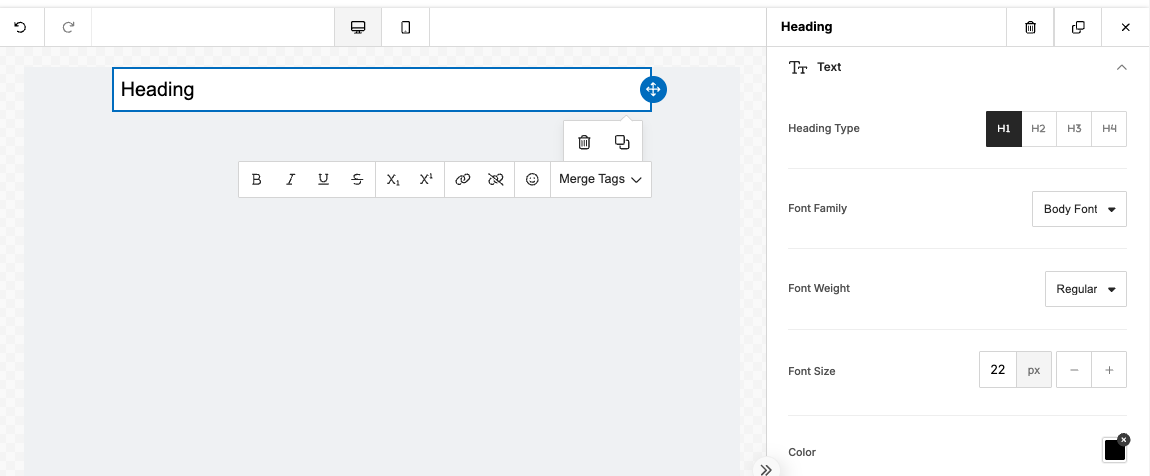Screen dimensions: 1150x476
Task: Click the Font Size label
Action: coord(812,371)
